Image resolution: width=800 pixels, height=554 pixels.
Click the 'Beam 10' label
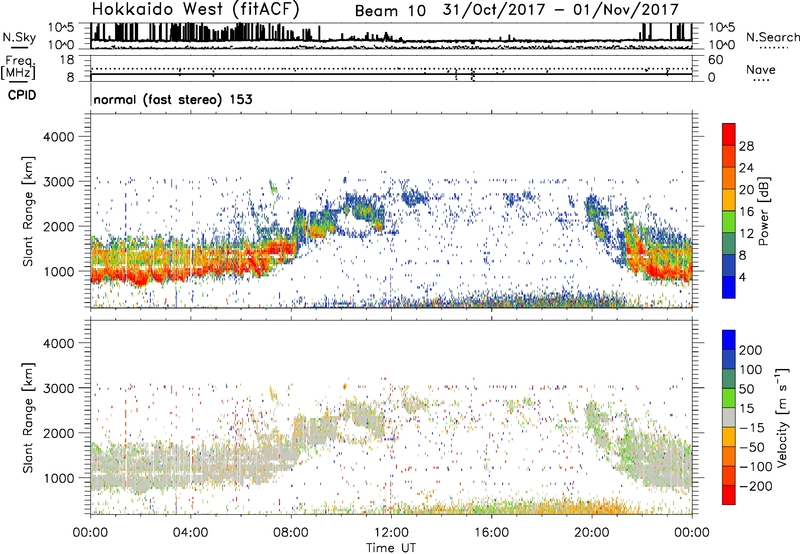click(390, 11)
